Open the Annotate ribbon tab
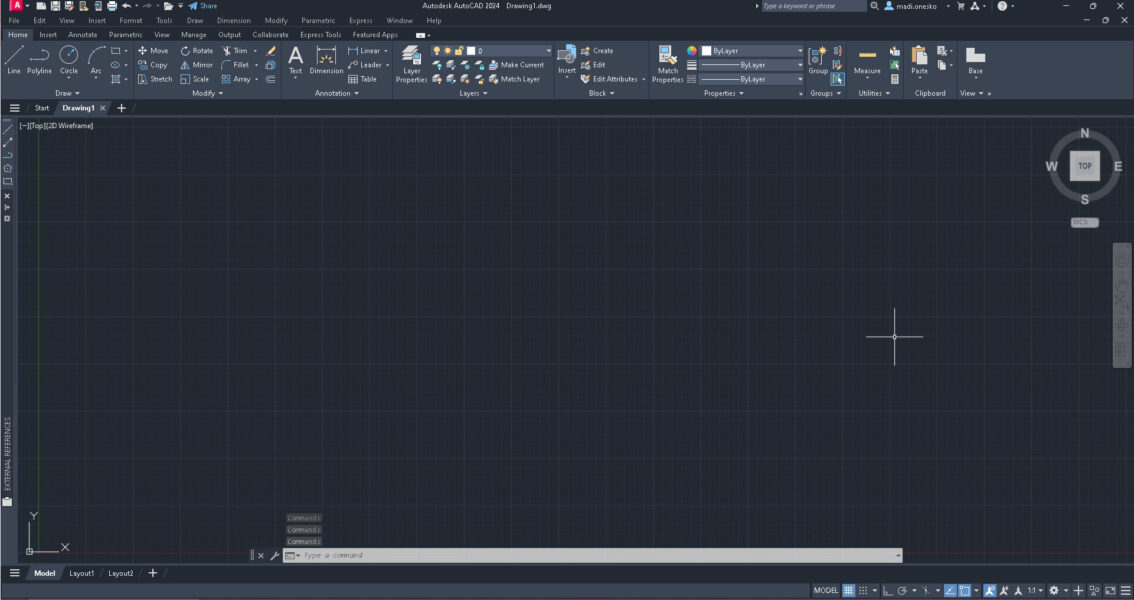1134x600 pixels. 83,34
